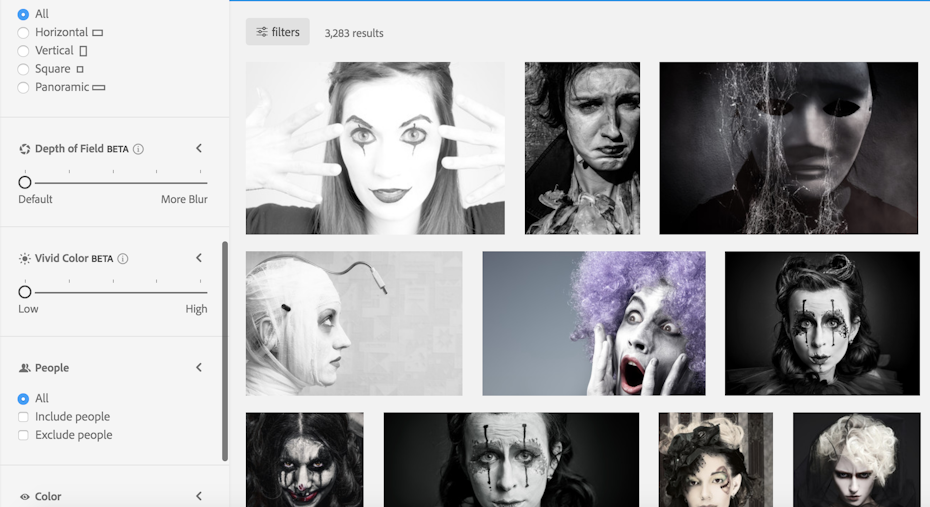Click the Vivid Color slider handle
930x507 pixels.
click(25, 292)
